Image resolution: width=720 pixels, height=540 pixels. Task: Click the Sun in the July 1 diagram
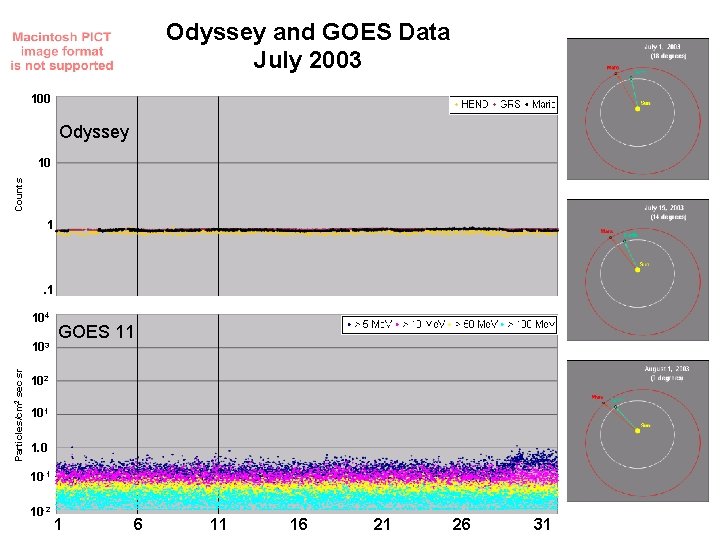click(637, 109)
